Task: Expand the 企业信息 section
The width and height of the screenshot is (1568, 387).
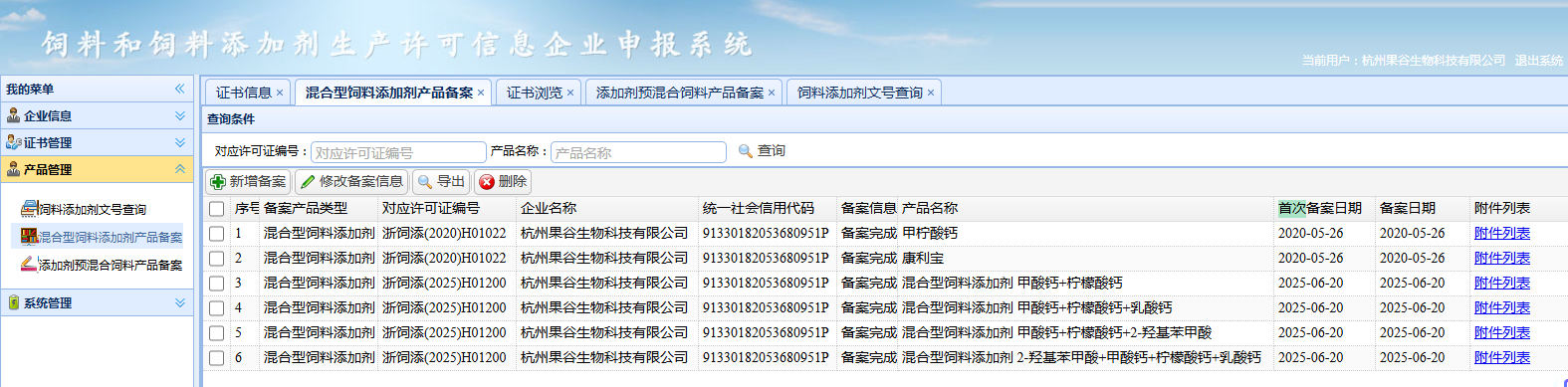Action: [x=180, y=115]
